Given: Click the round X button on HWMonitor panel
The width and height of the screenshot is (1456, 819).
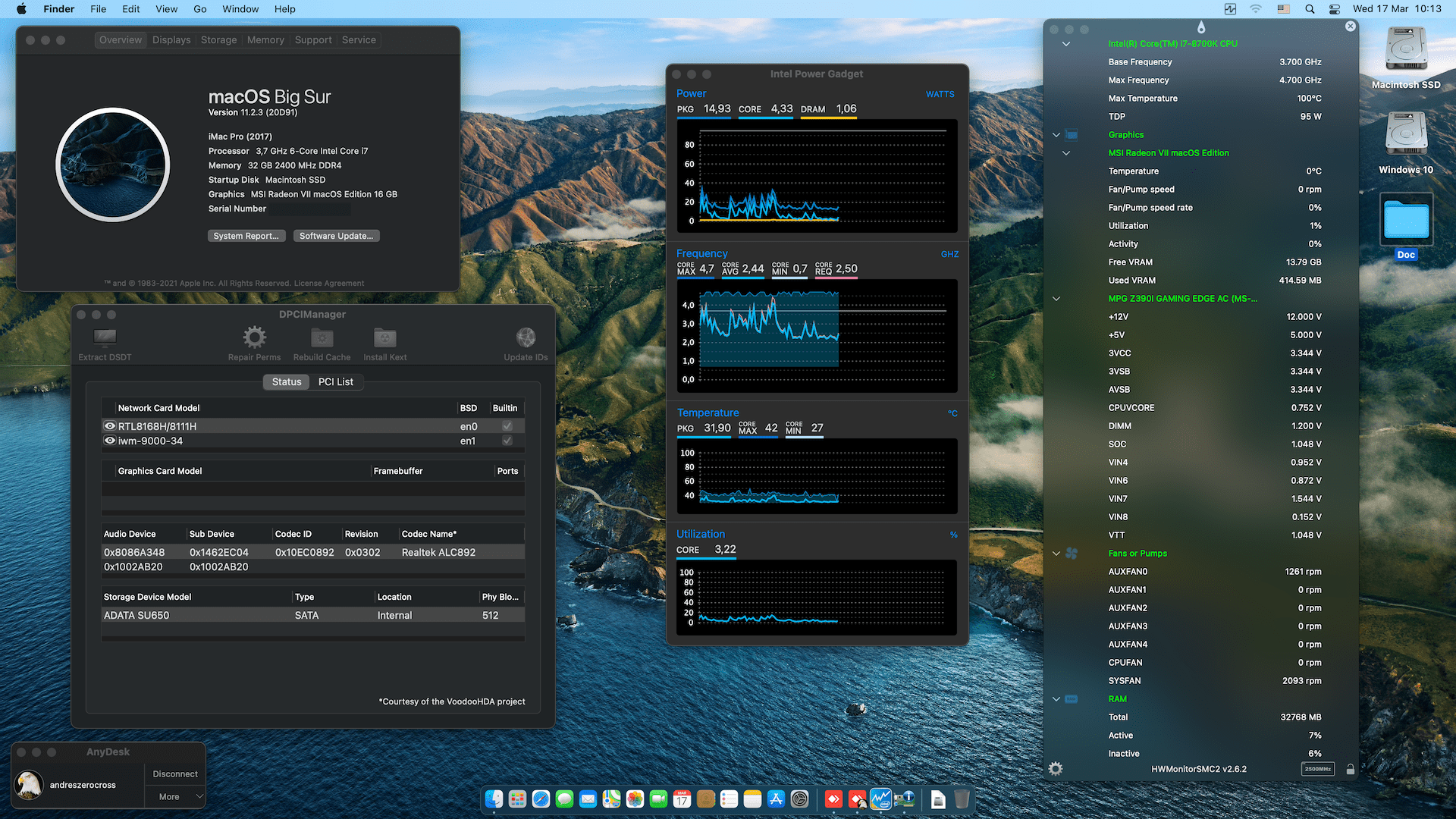Looking at the screenshot, I should (1351, 27).
